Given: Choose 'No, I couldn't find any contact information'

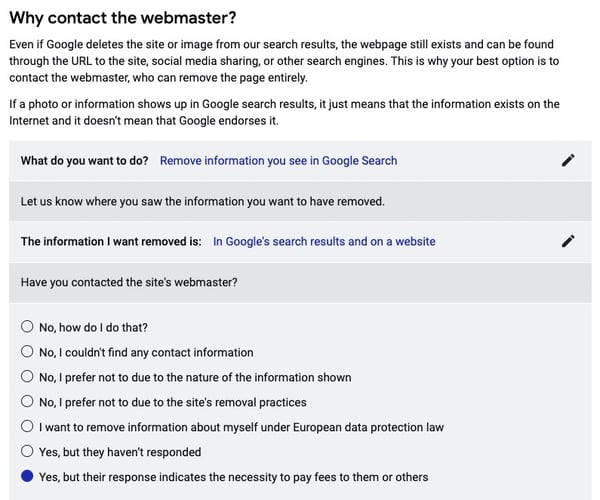Looking at the screenshot, I should 27,352.
